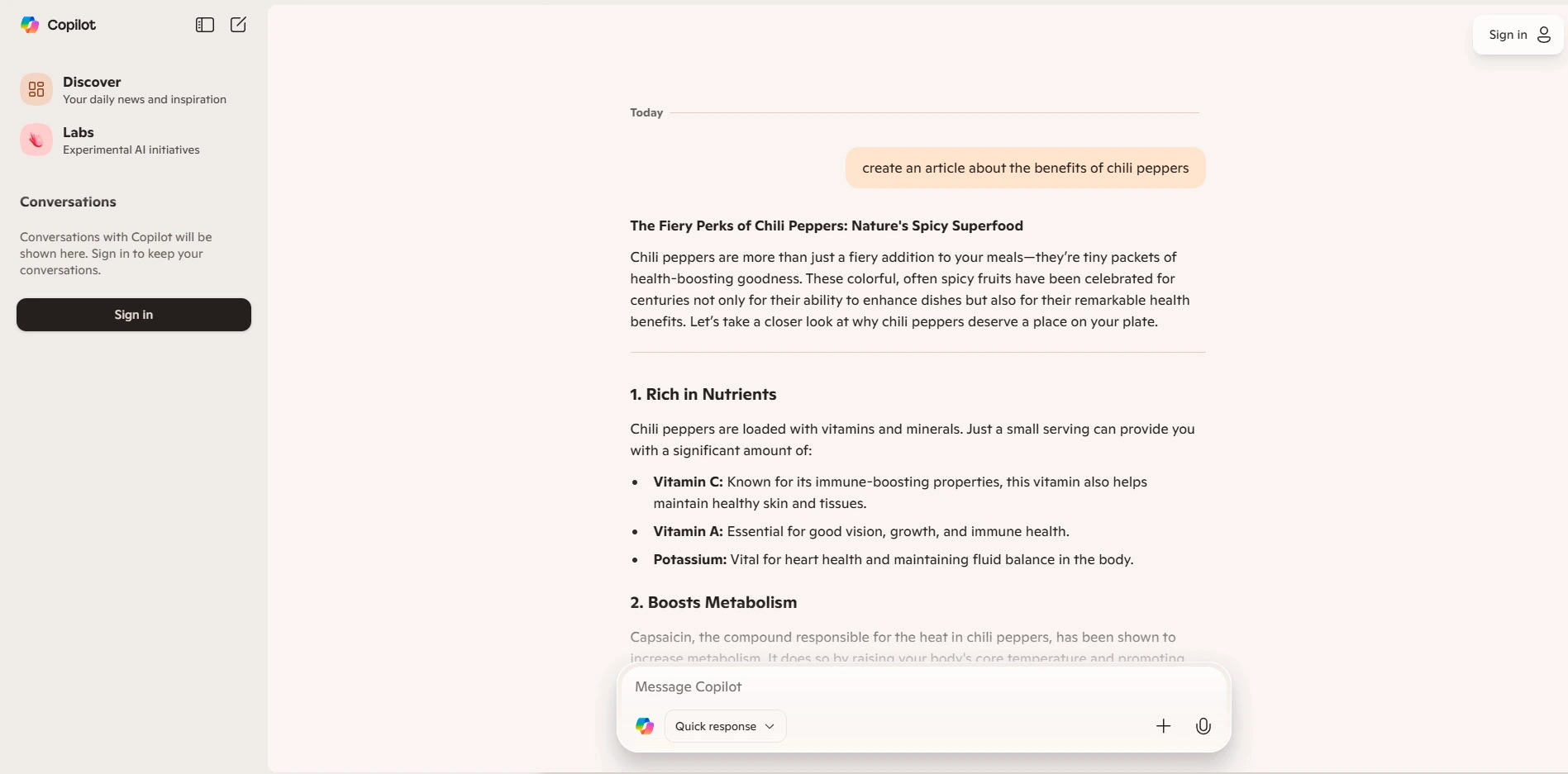1568x774 pixels.
Task: Start a new chat with the compose icon
Action: (x=238, y=25)
